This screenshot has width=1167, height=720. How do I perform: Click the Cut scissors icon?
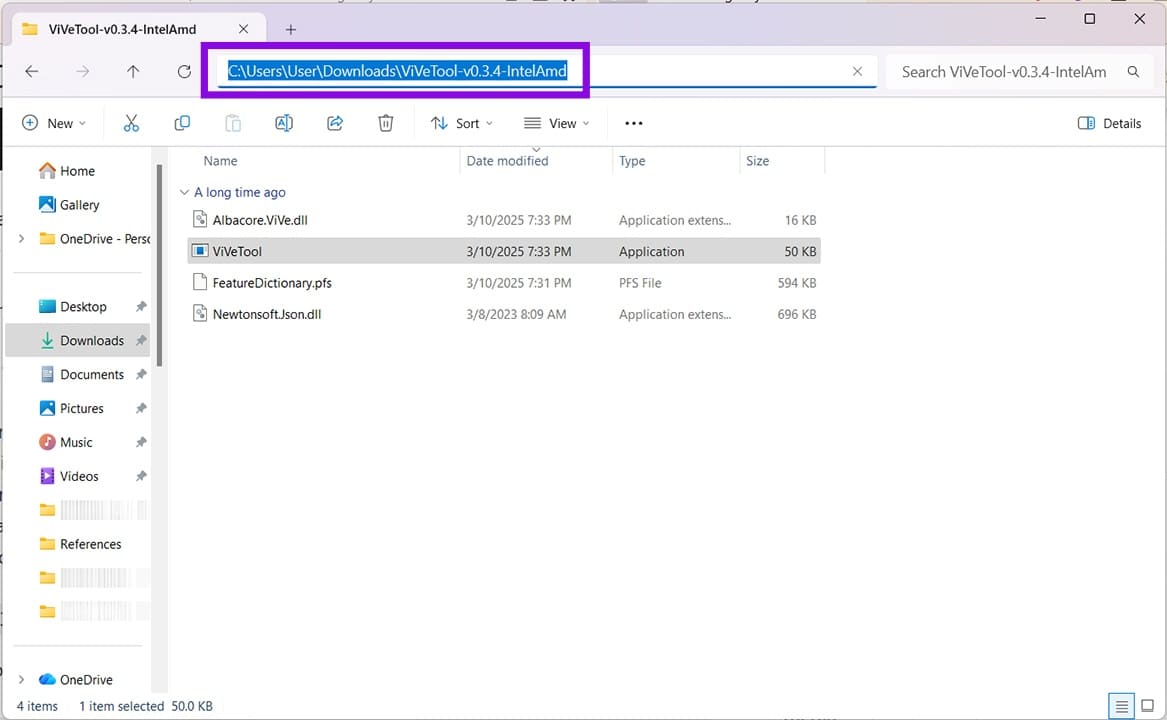click(131, 124)
